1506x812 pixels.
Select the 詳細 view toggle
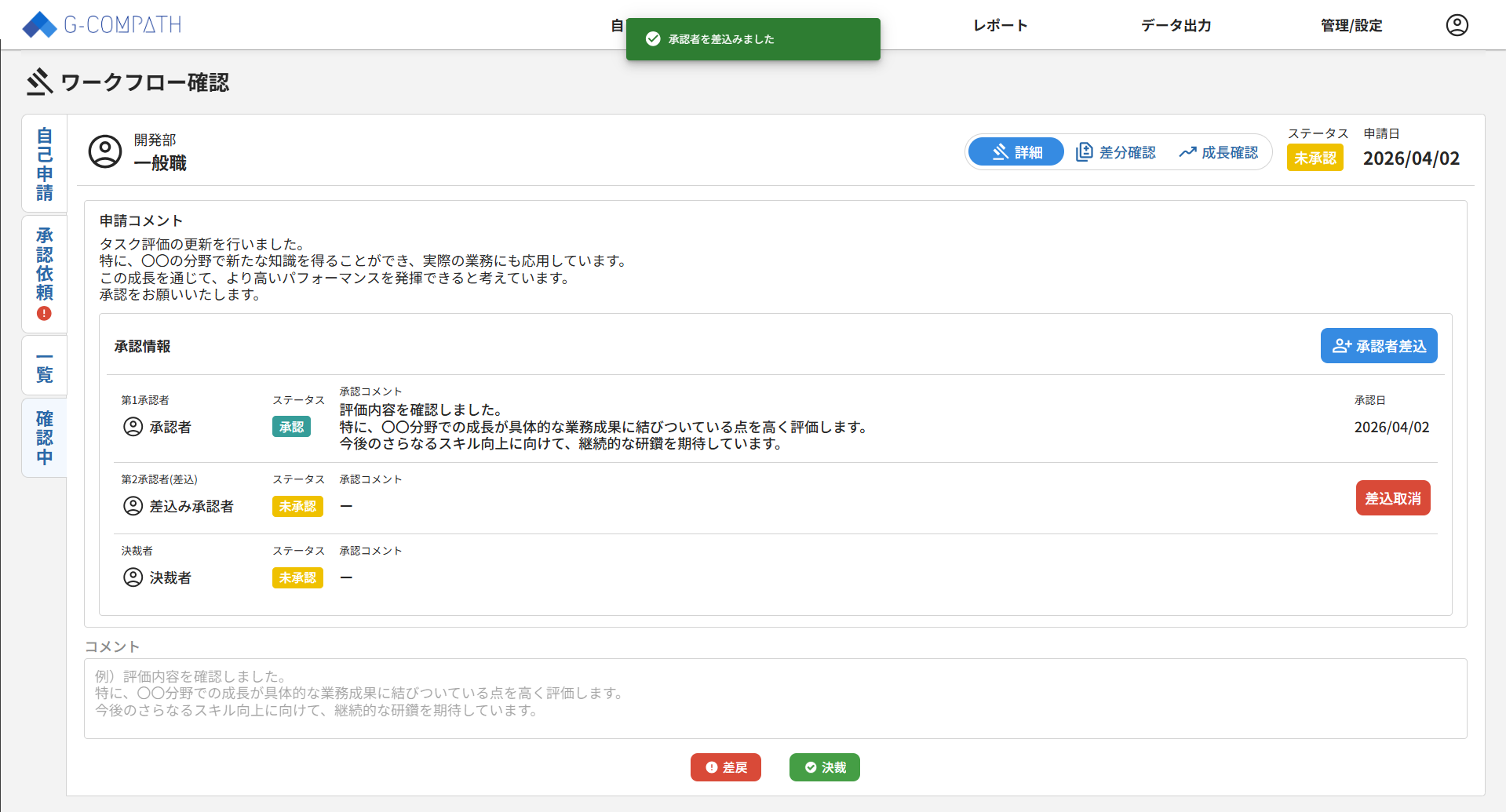[1016, 152]
